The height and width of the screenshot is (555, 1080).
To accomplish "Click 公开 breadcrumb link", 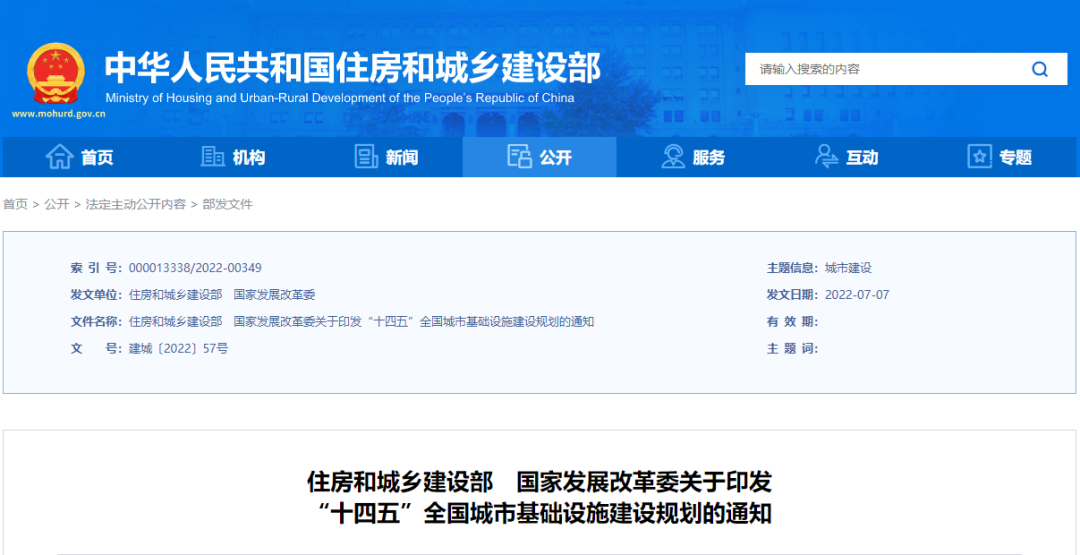I will coord(56,204).
